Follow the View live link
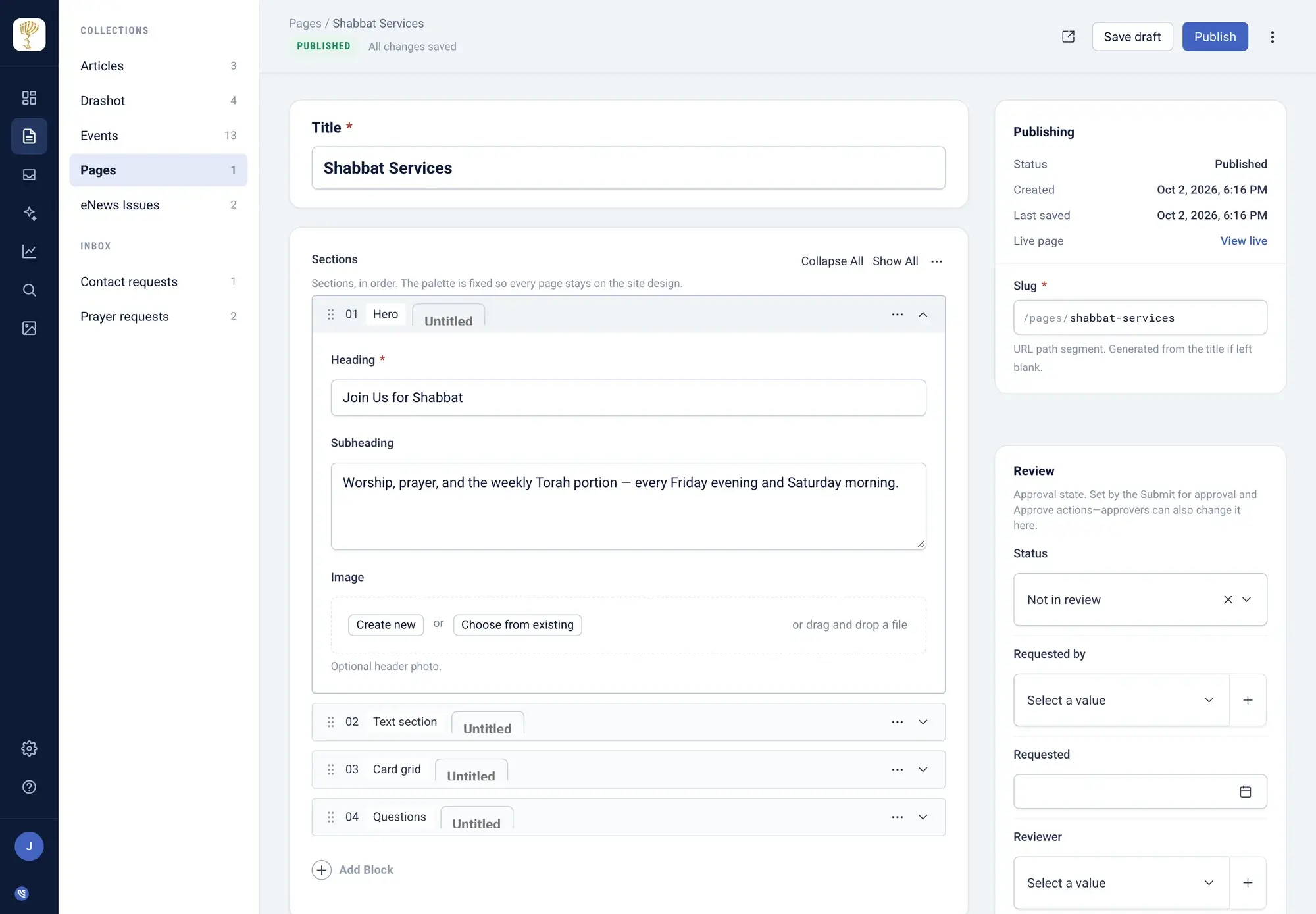 (x=1243, y=241)
